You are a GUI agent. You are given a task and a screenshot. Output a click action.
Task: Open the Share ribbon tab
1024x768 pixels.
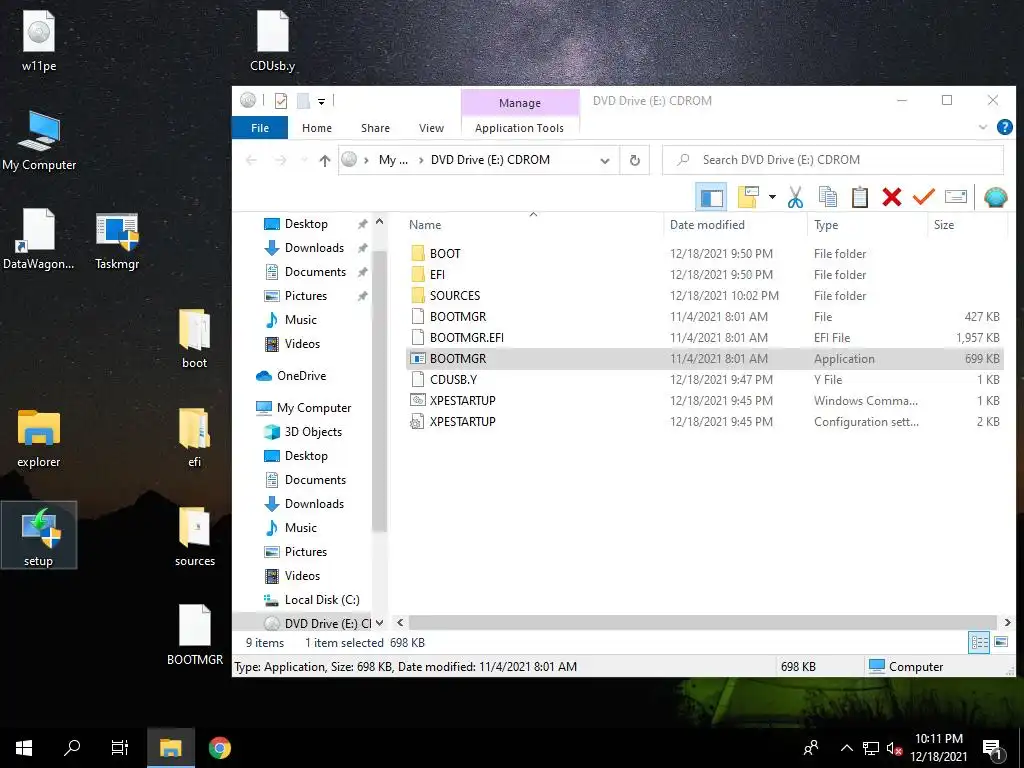(375, 128)
